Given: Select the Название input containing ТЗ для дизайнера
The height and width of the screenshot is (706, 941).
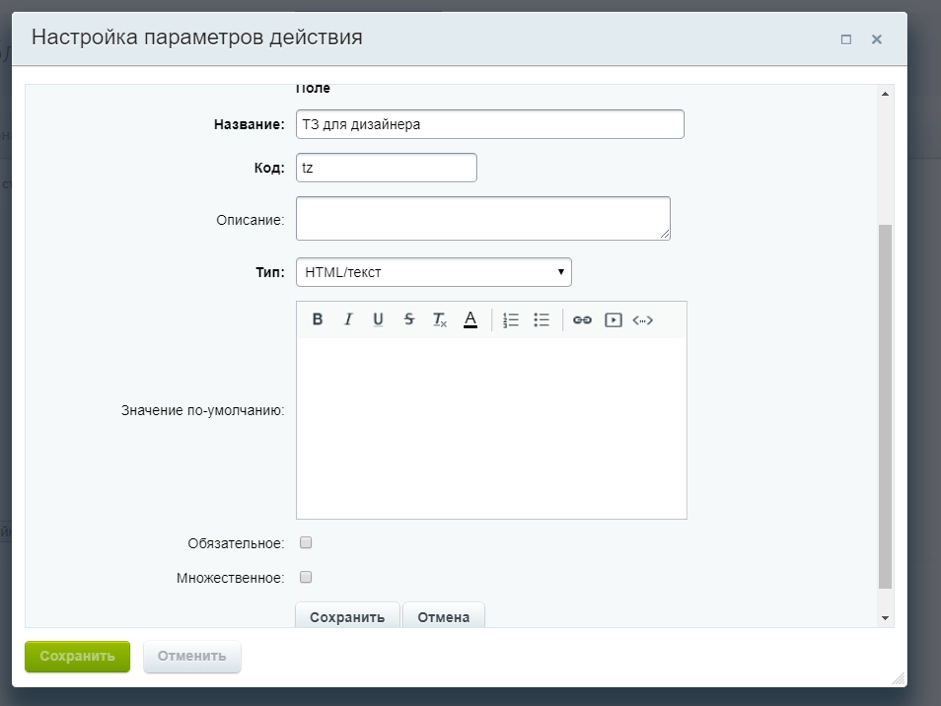Looking at the screenshot, I should pos(488,124).
